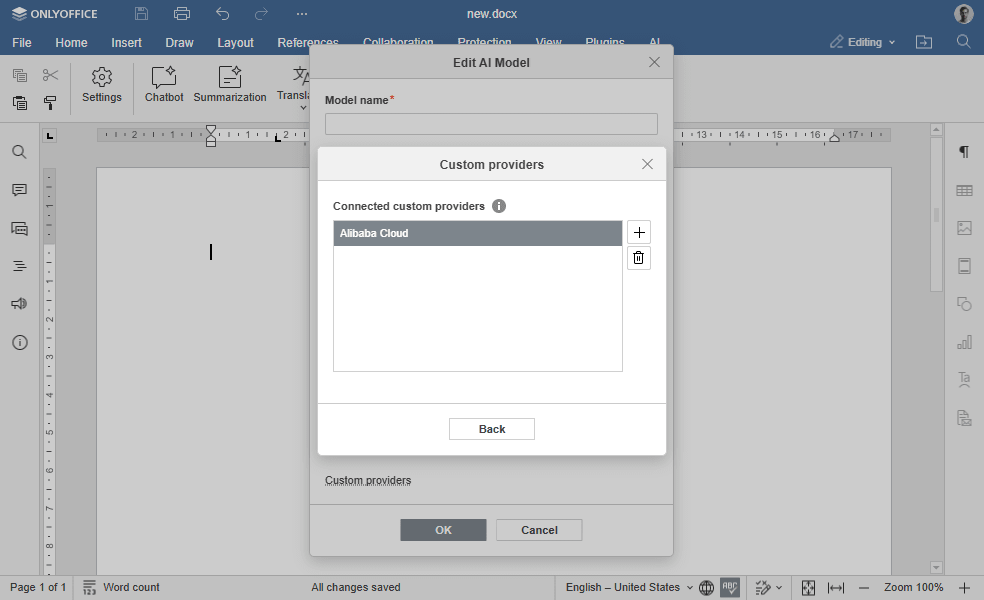
Task: Open the Headings navigation panel
Action: (x=19, y=266)
